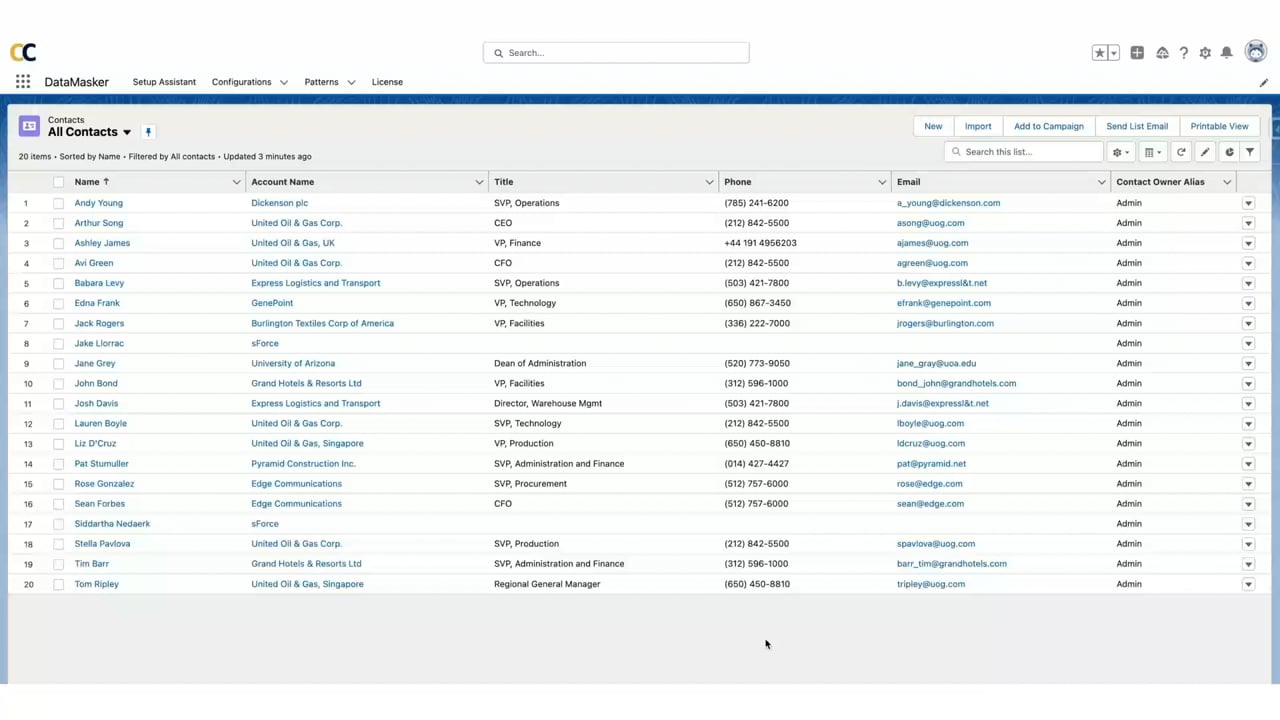This screenshot has height=720, width=1280.
Task: Open Email column actions chevron
Action: coord(1101,182)
